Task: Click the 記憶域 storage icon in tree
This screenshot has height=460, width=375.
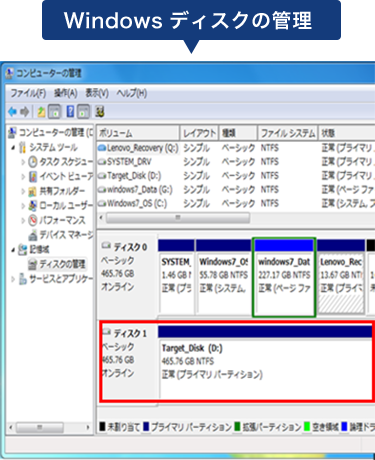Action: coord(22,249)
